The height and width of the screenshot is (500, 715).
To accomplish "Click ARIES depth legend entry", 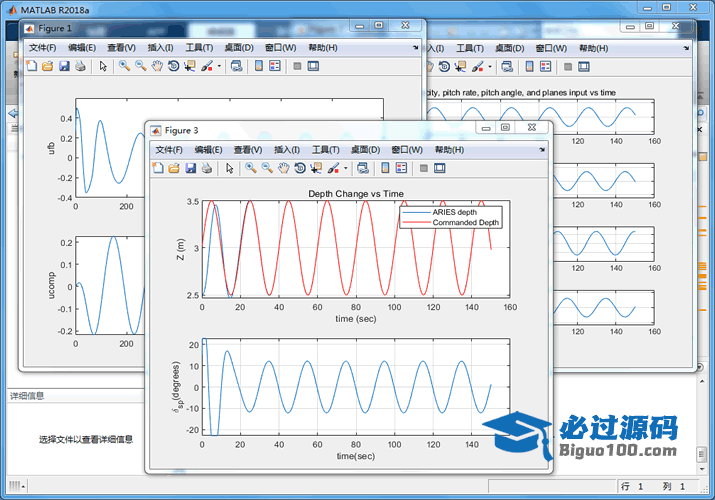I will pyautogui.click(x=454, y=212).
